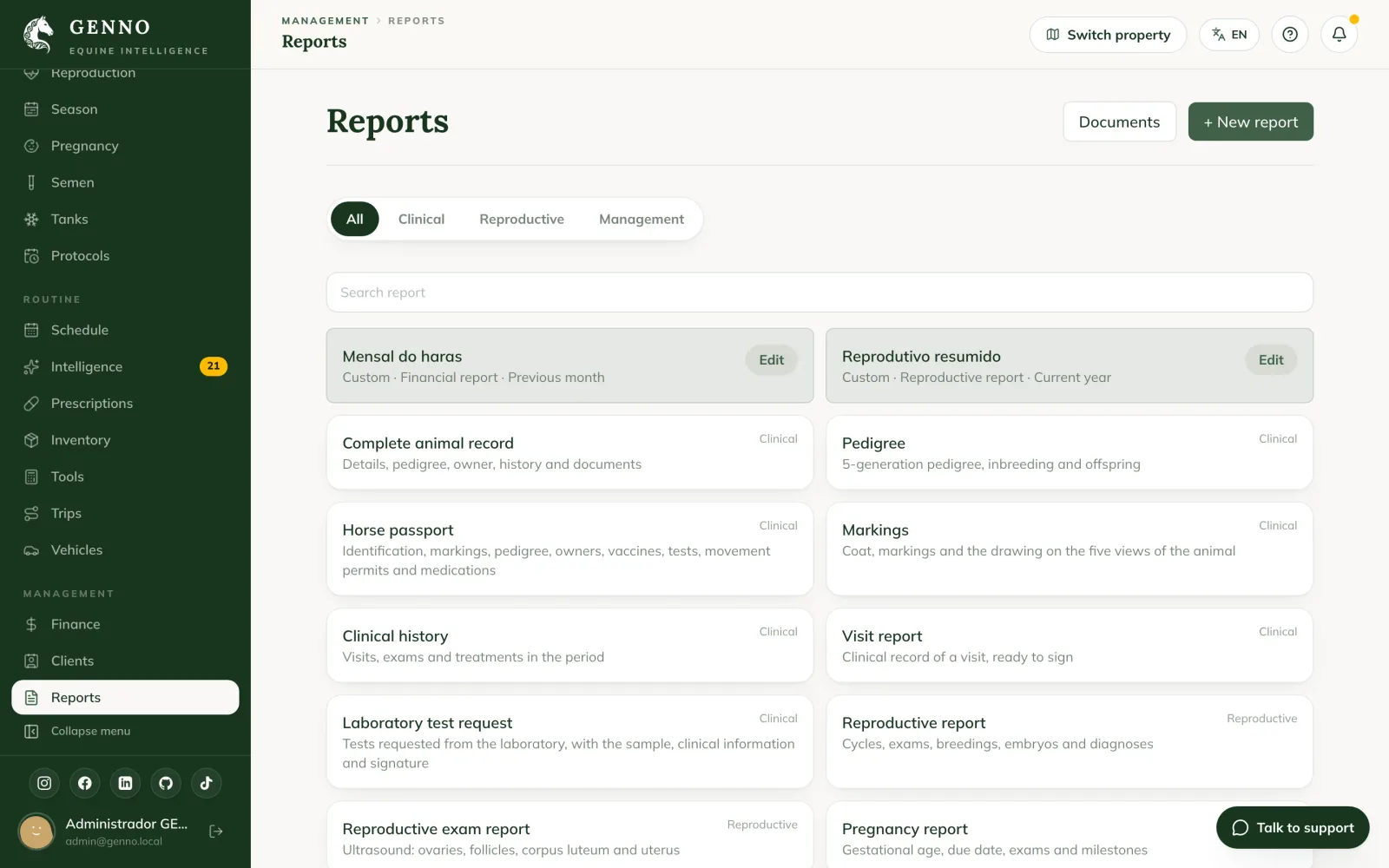Open the TikTok social link icon
The width and height of the screenshot is (1389, 868).
tap(207, 783)
